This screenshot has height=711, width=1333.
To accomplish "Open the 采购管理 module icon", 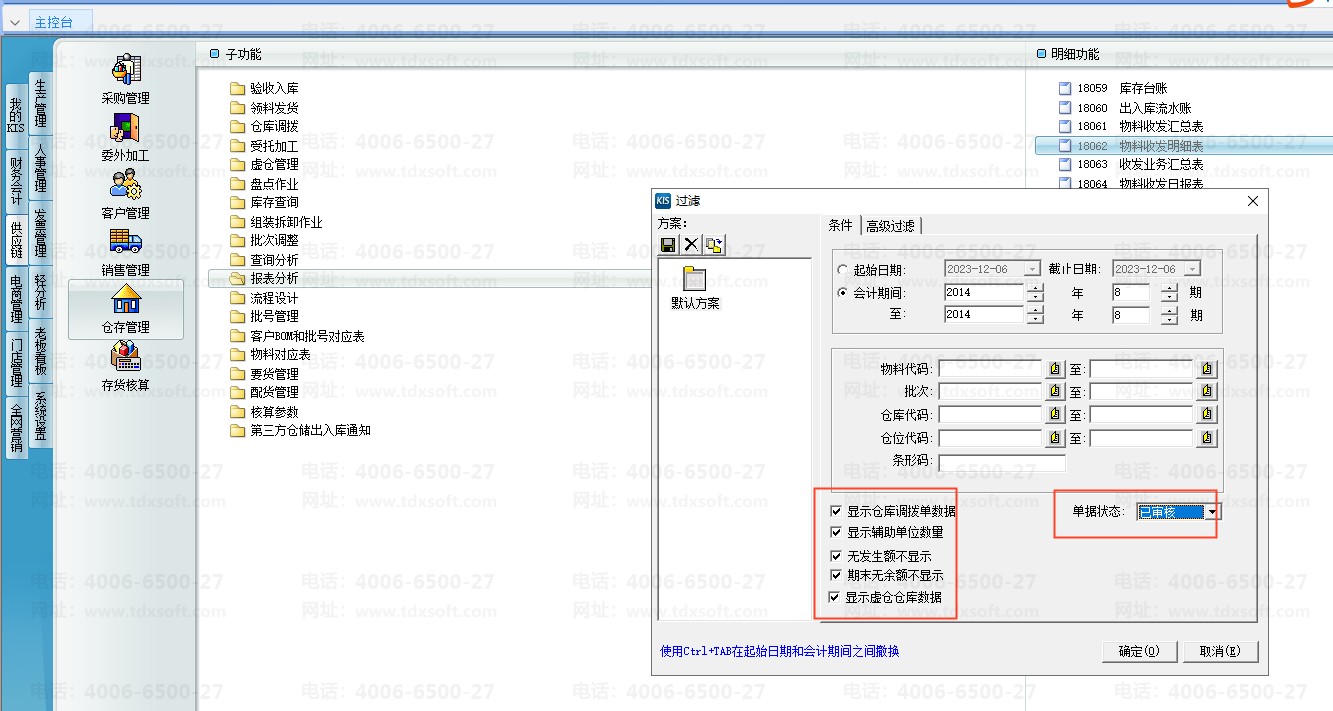I will [126, 80].
